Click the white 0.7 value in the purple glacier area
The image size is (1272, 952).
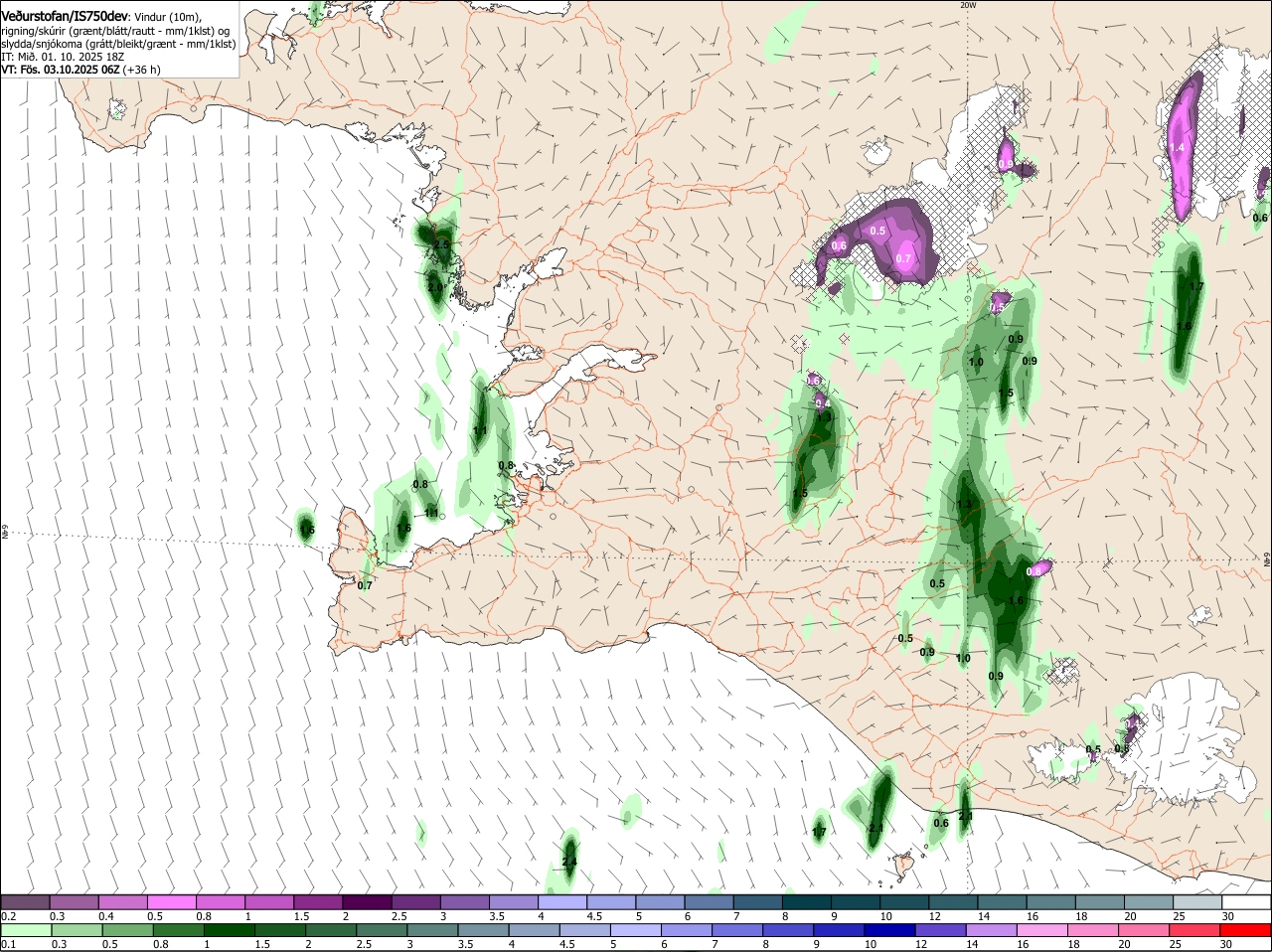tap(903, 258)
